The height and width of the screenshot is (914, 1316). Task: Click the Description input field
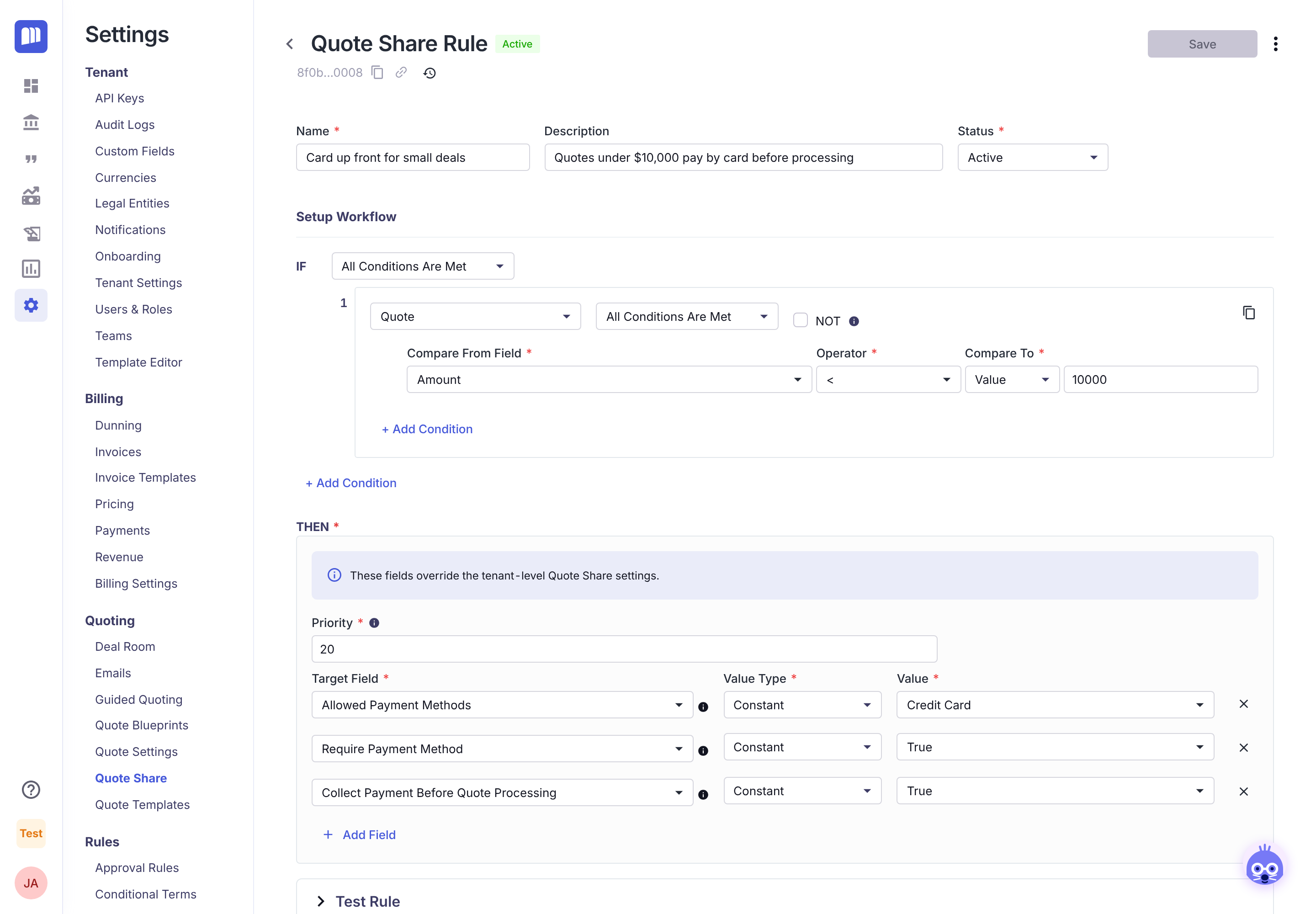(x=743, y=158)
